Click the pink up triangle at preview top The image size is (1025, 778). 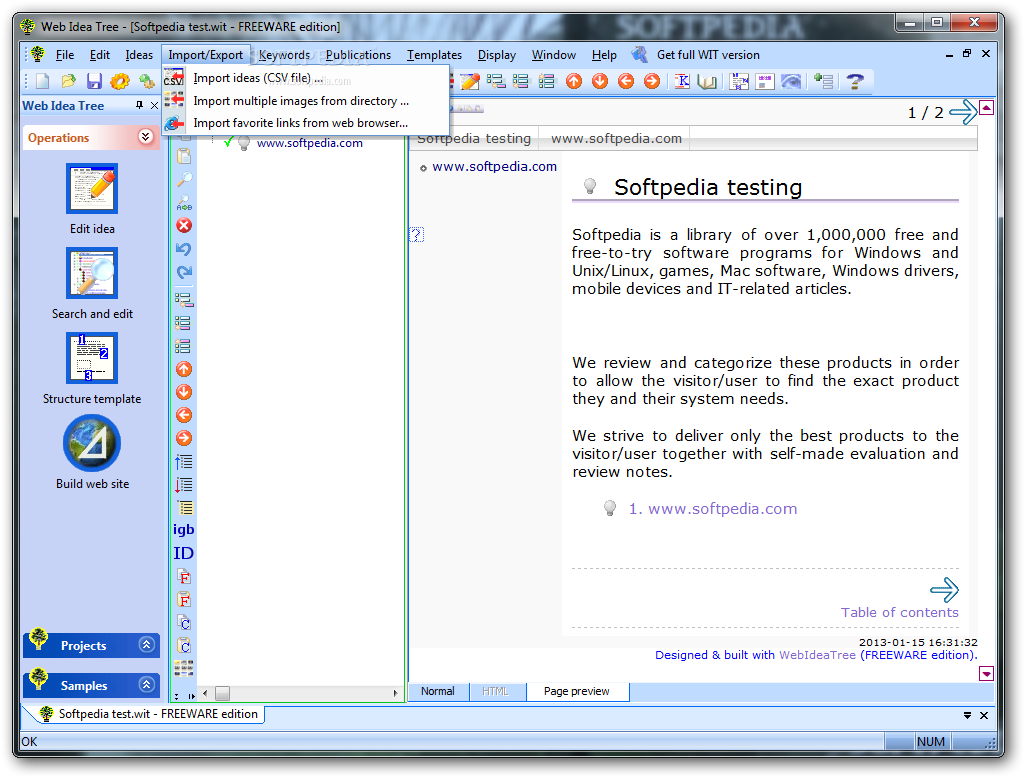986,108
